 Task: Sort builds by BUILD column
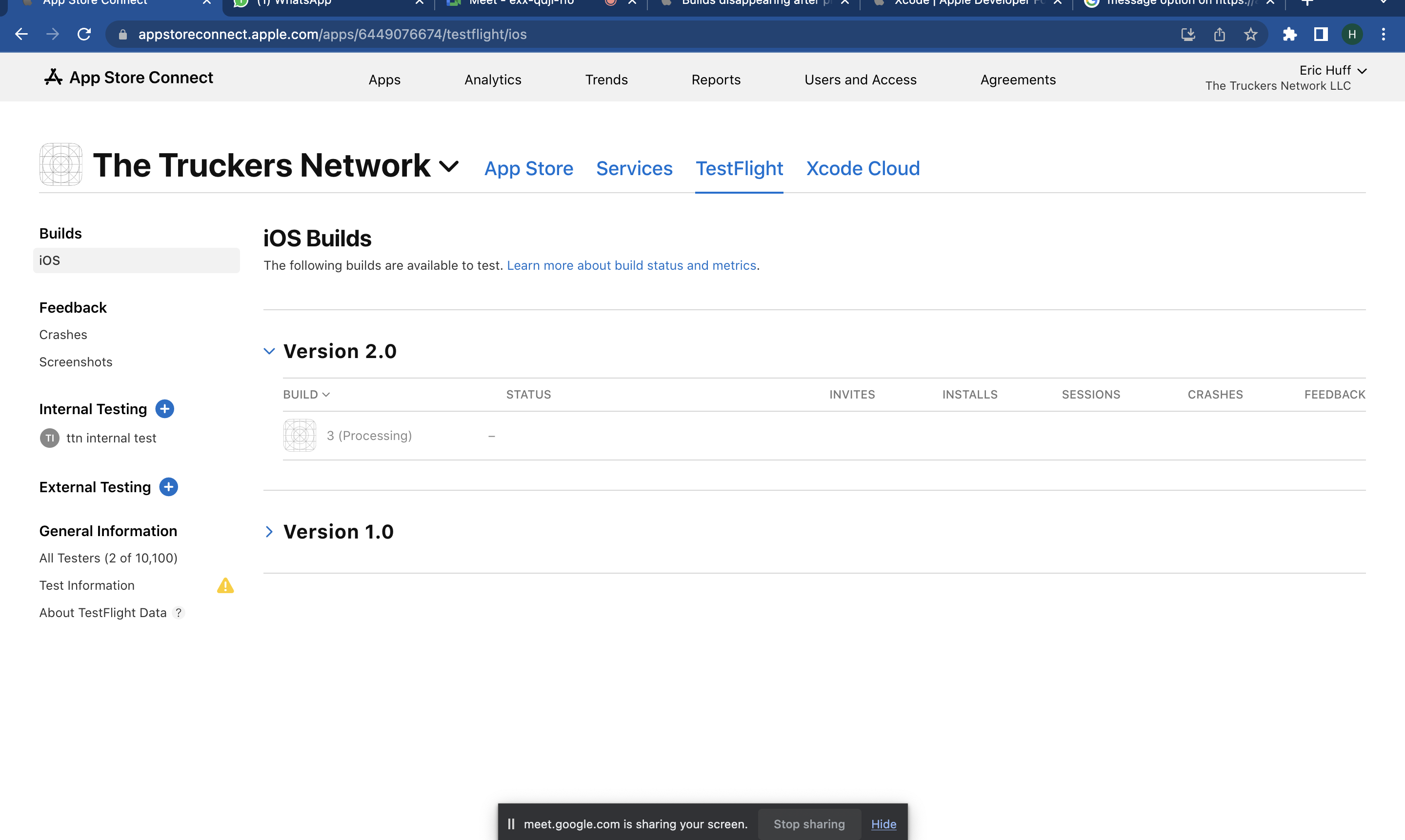pos(306,395)
